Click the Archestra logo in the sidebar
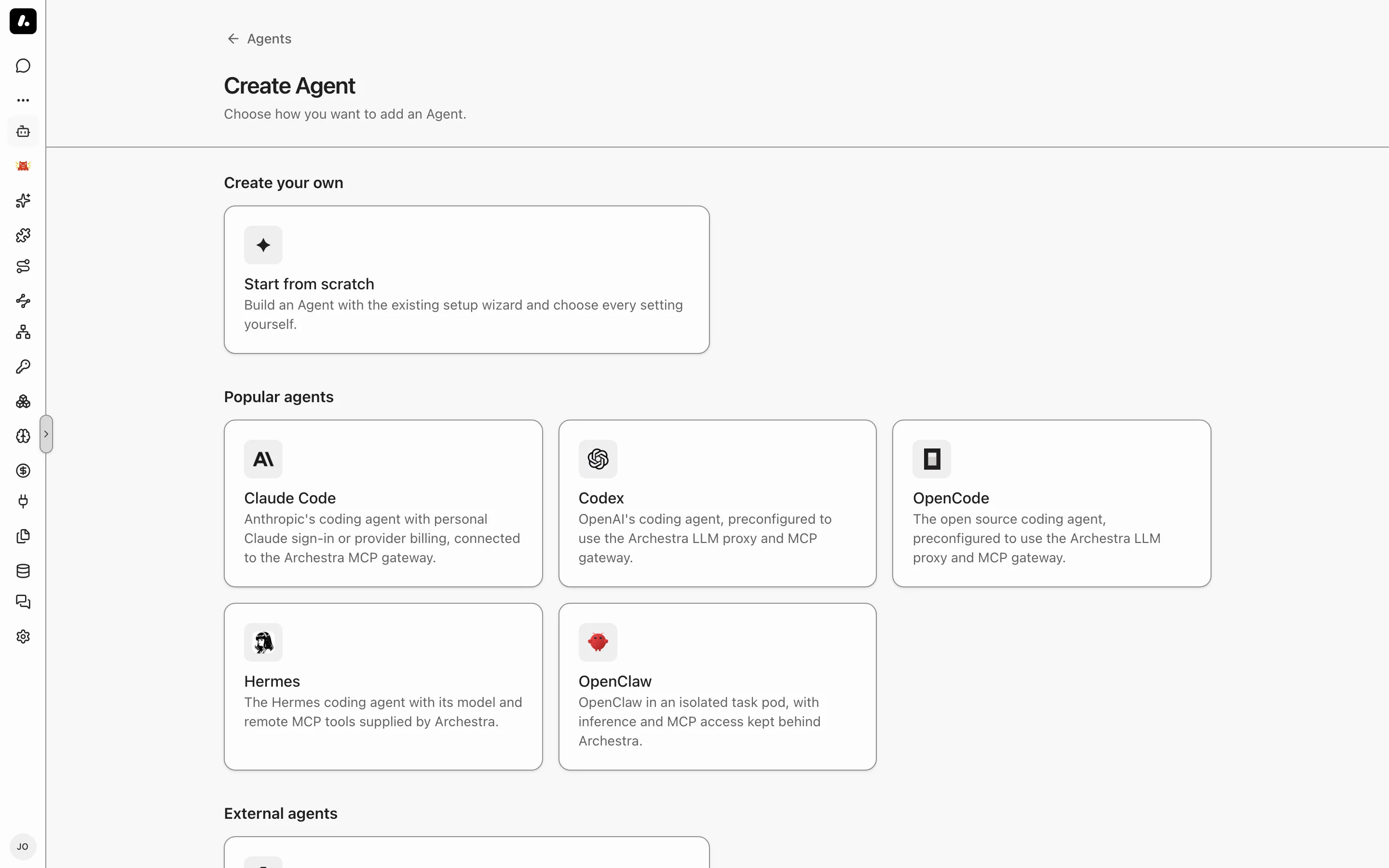1389x868 pixels. tap(23, 21)
